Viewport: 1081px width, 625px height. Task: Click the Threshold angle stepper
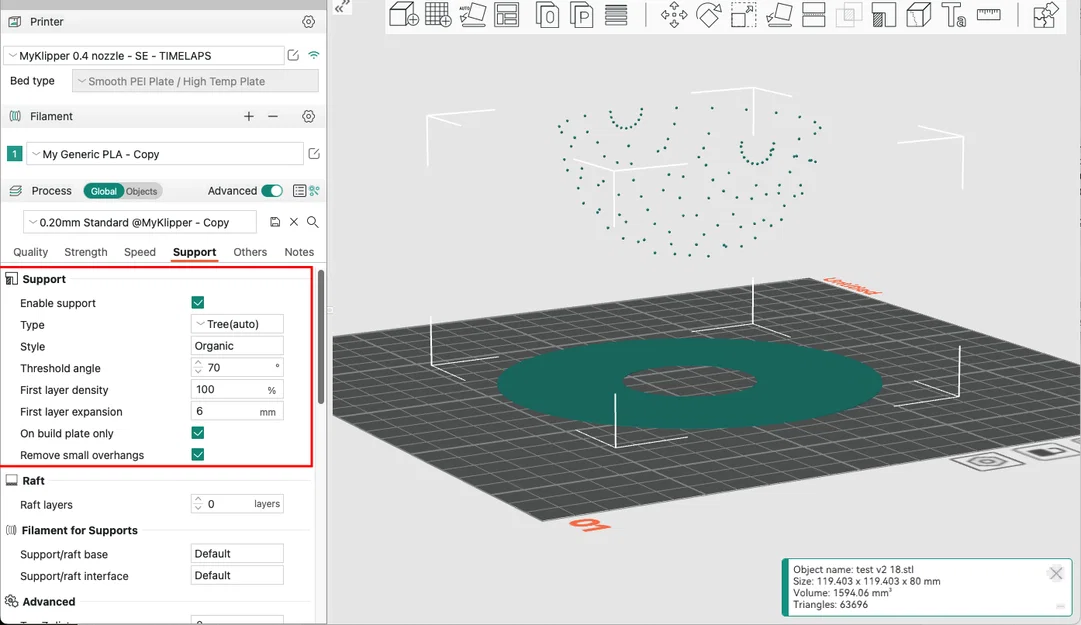click(x=198, y=367)
